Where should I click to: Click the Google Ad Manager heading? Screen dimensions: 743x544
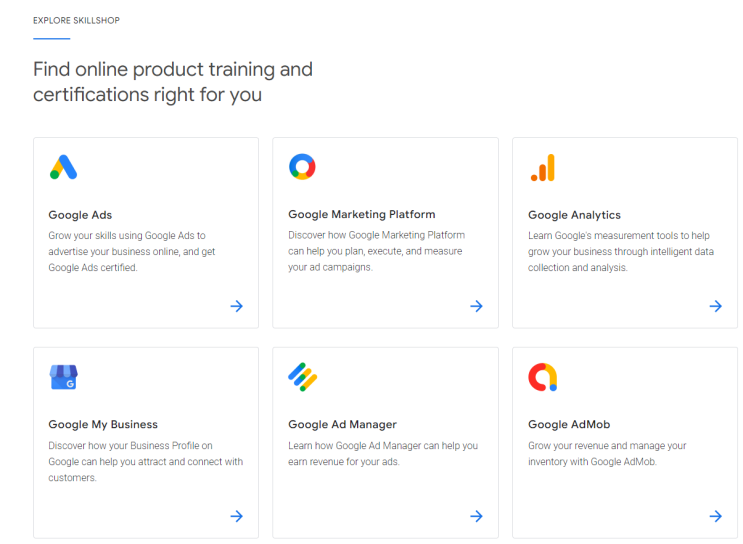pos(342,425)
